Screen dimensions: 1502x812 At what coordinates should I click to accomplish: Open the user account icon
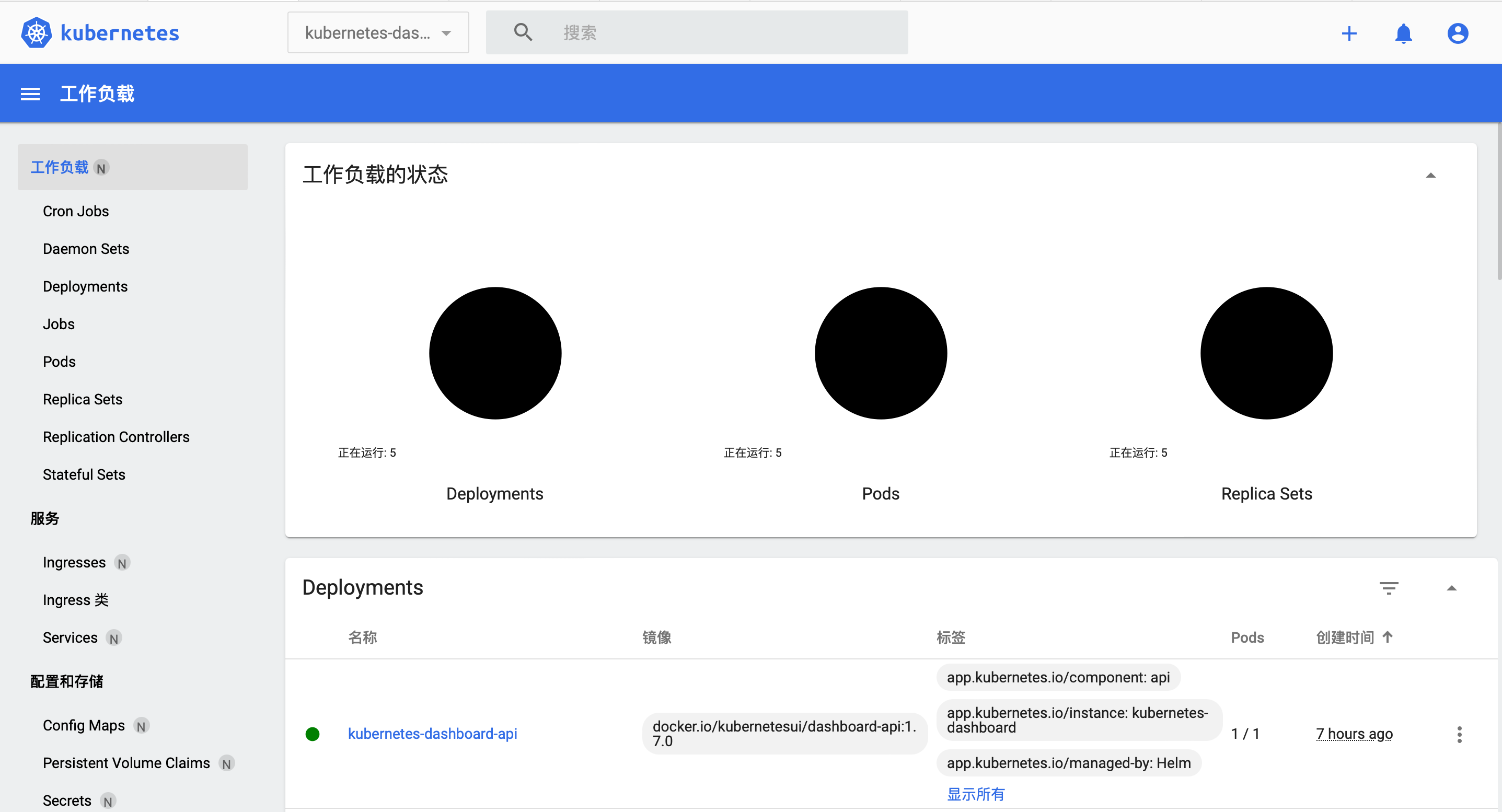click(x=1457, y=33)
